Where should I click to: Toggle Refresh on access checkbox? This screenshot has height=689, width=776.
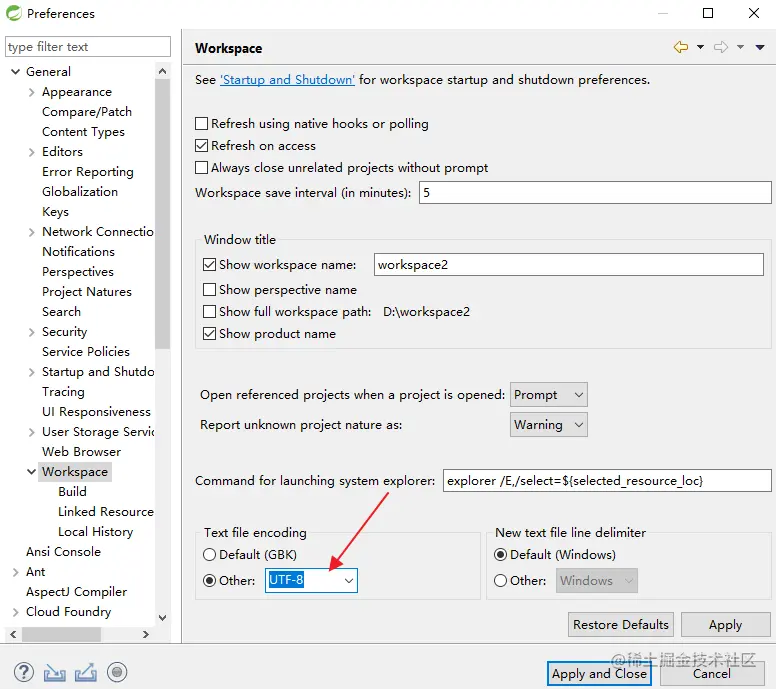tap(201, 146)
